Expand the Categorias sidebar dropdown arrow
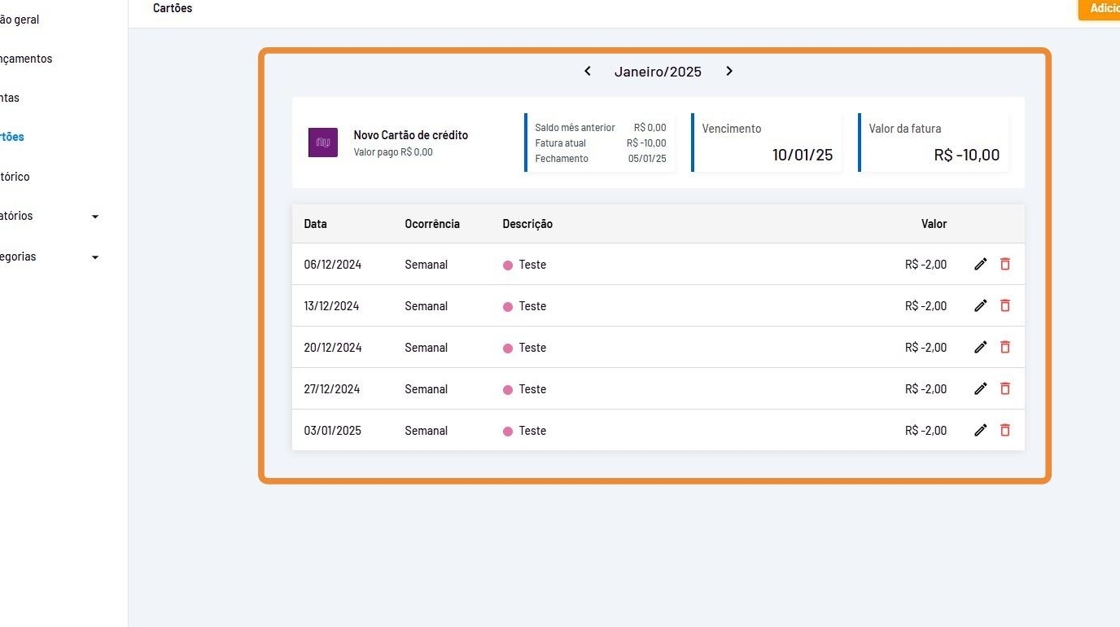The image size is (1120, 627). click(95, 257)
